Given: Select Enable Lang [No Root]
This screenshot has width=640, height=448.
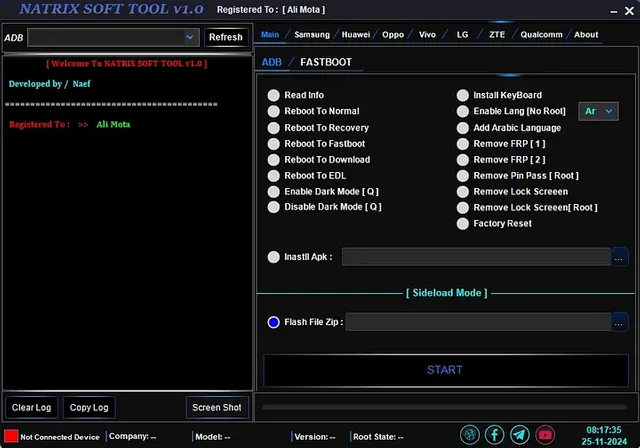Looking at the screenshot, I should click(x=462, y=111).
